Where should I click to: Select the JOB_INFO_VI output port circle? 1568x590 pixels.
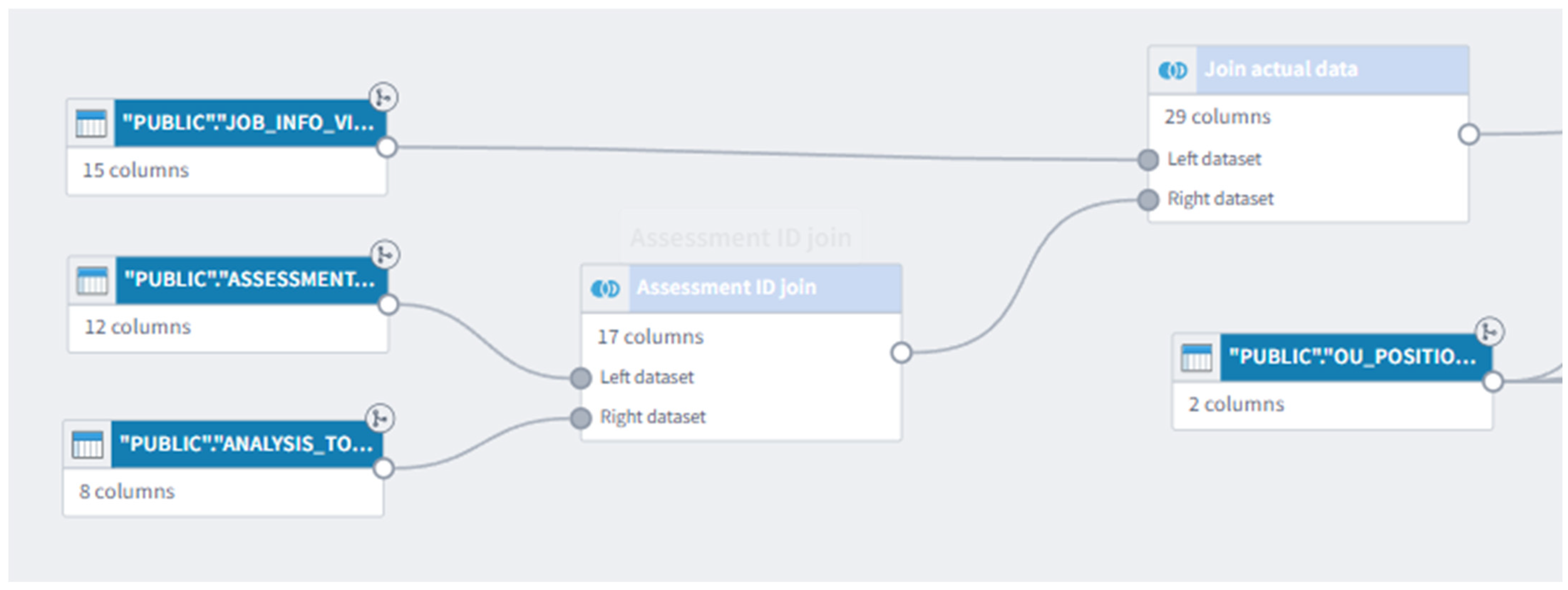tap(387, 147)
